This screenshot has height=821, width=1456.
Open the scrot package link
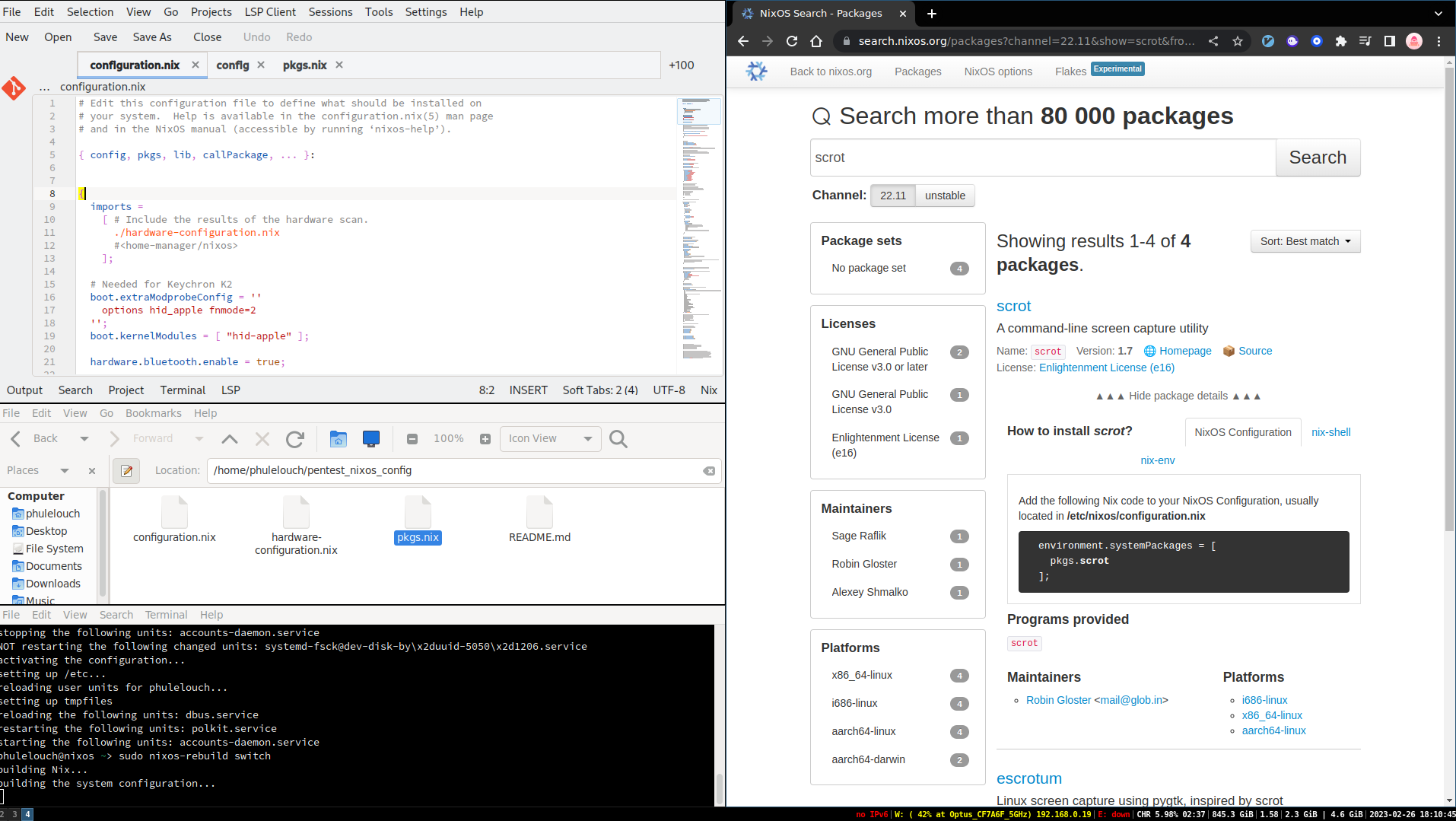[x=1013, y=306]
